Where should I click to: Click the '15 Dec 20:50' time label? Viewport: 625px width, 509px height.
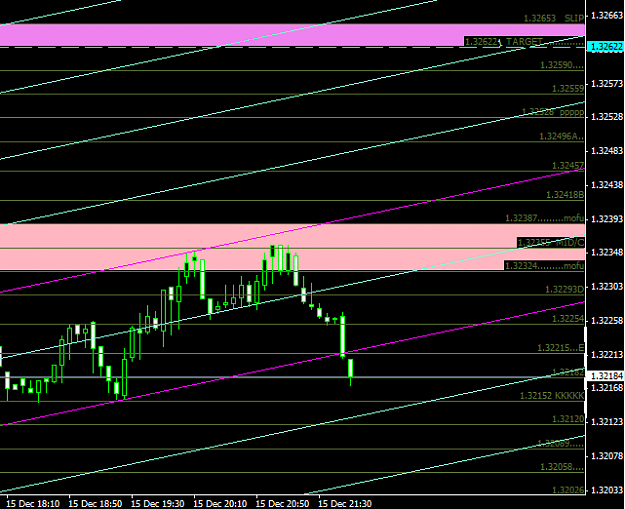(x=282, y=504)
